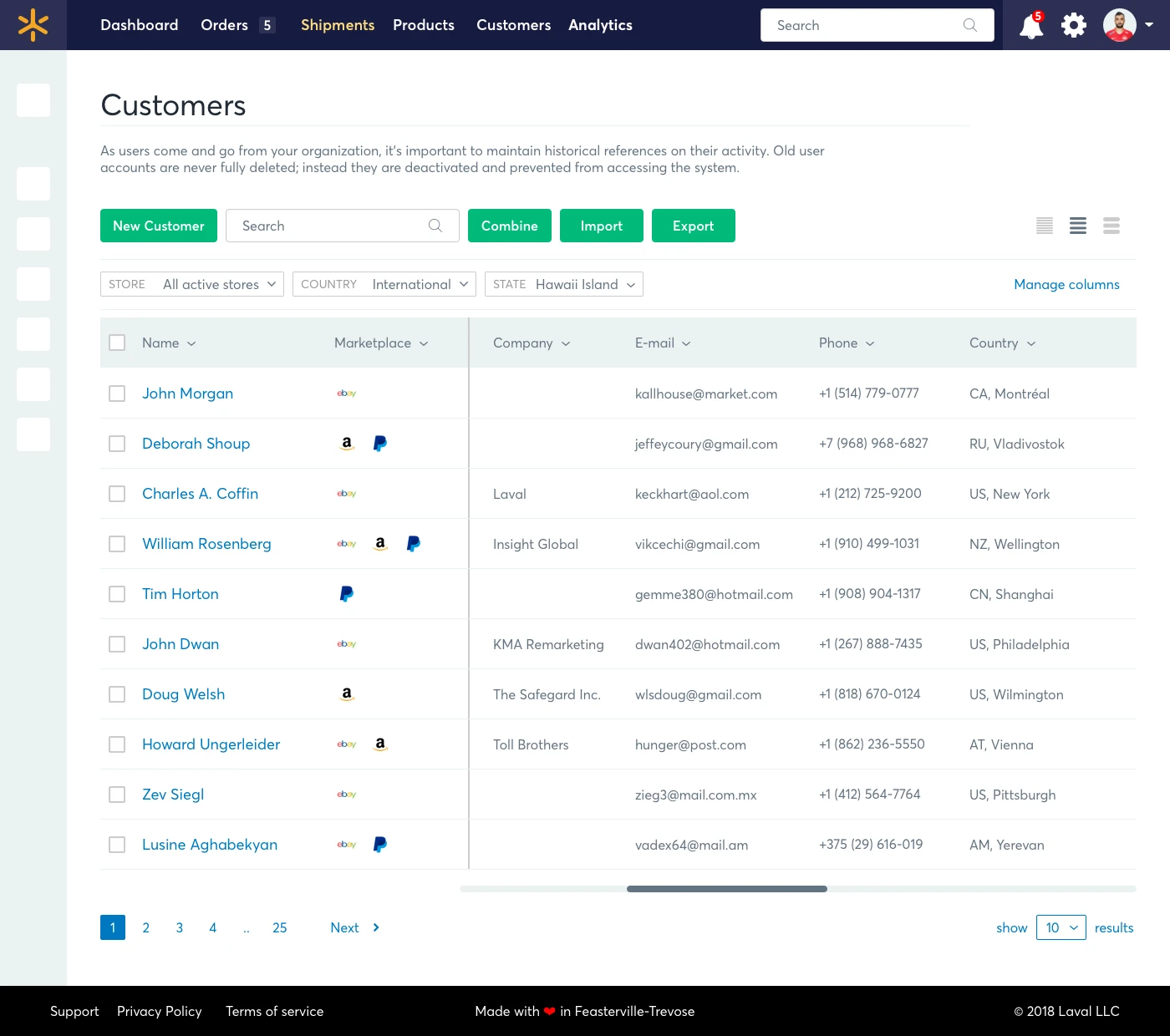This screenshot has height=1036, width=1170.
Task: Open the Manage columns link
Action: (x=1066, y=284)
